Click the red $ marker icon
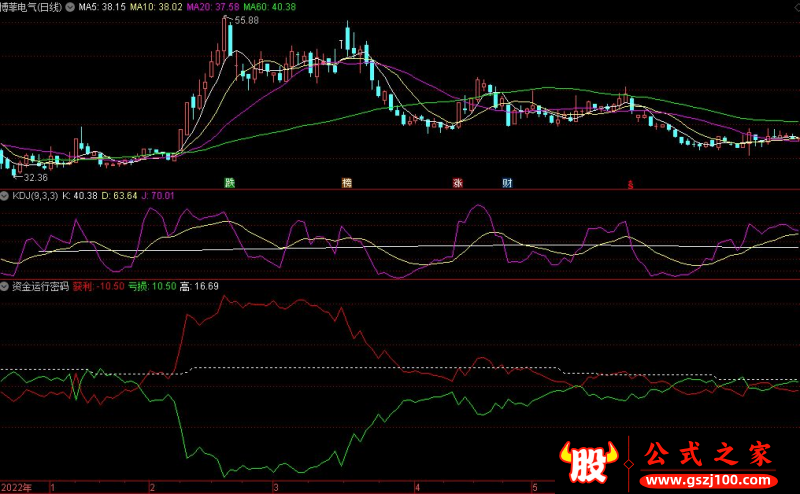This screenshot has width=800, height=494. 631,184
